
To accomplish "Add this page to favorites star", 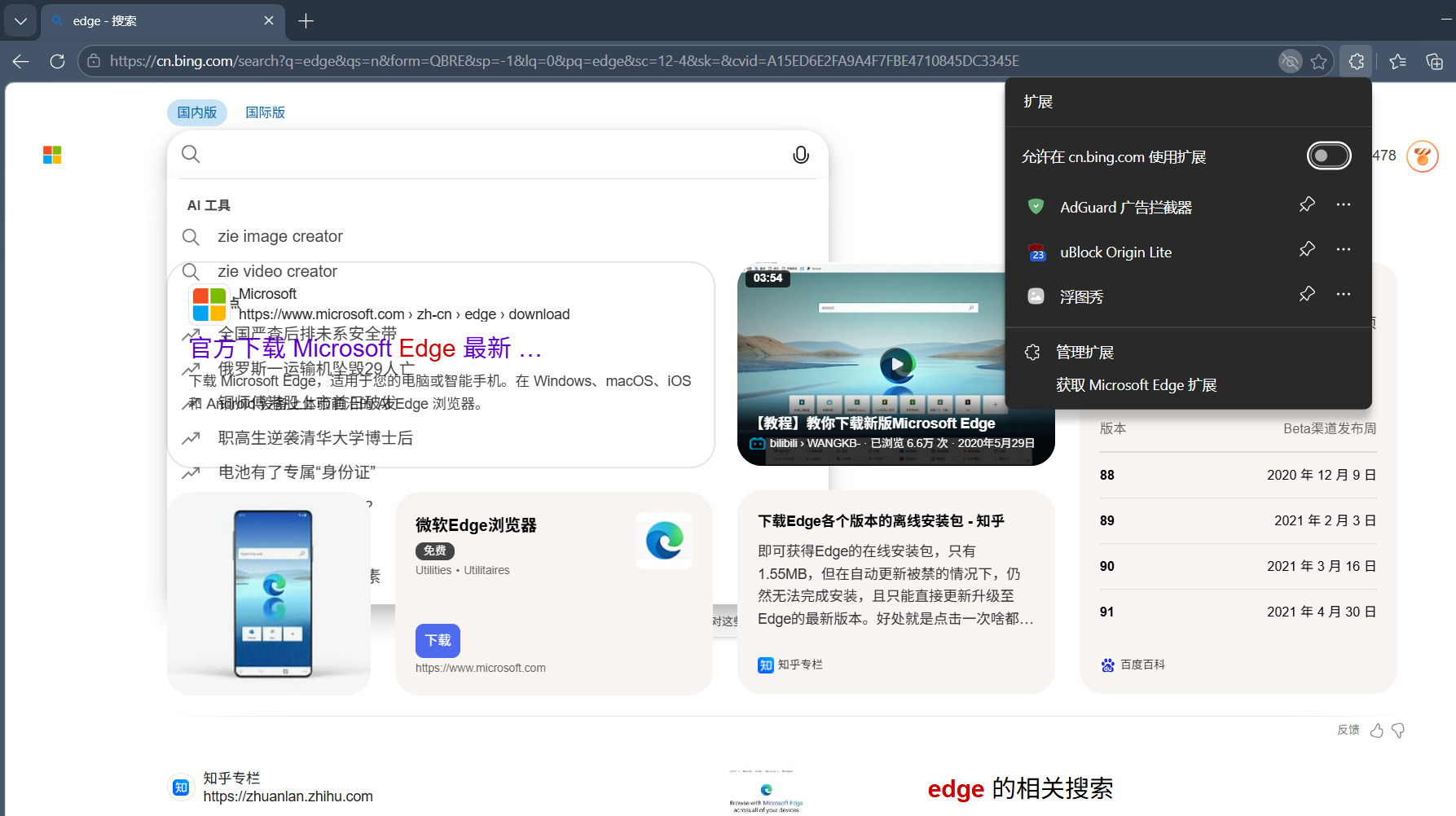I will 1319,61.
